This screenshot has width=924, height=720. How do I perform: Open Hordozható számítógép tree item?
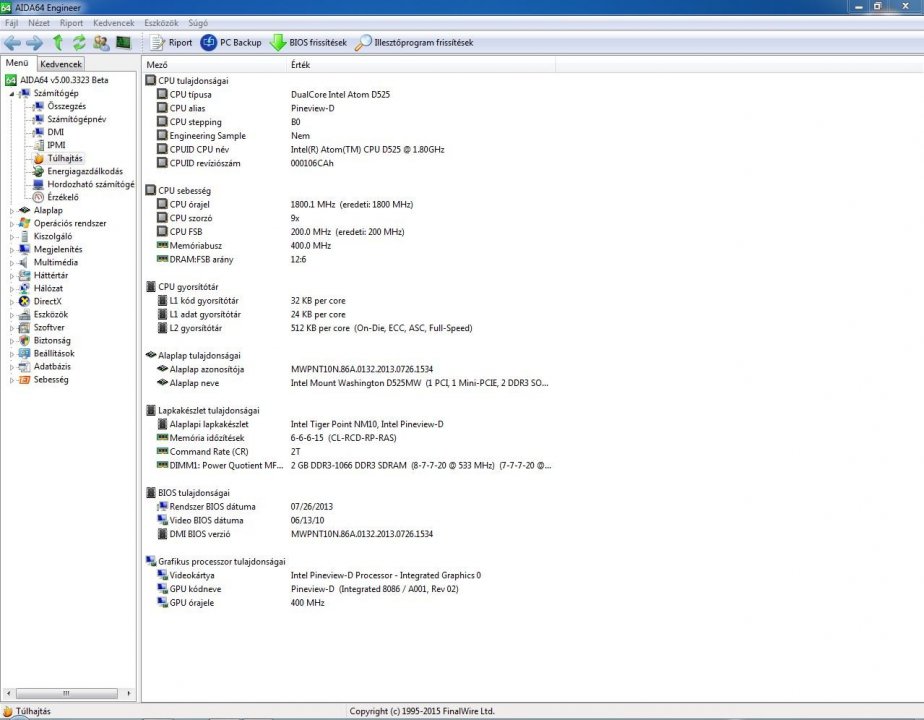point(91,184)
